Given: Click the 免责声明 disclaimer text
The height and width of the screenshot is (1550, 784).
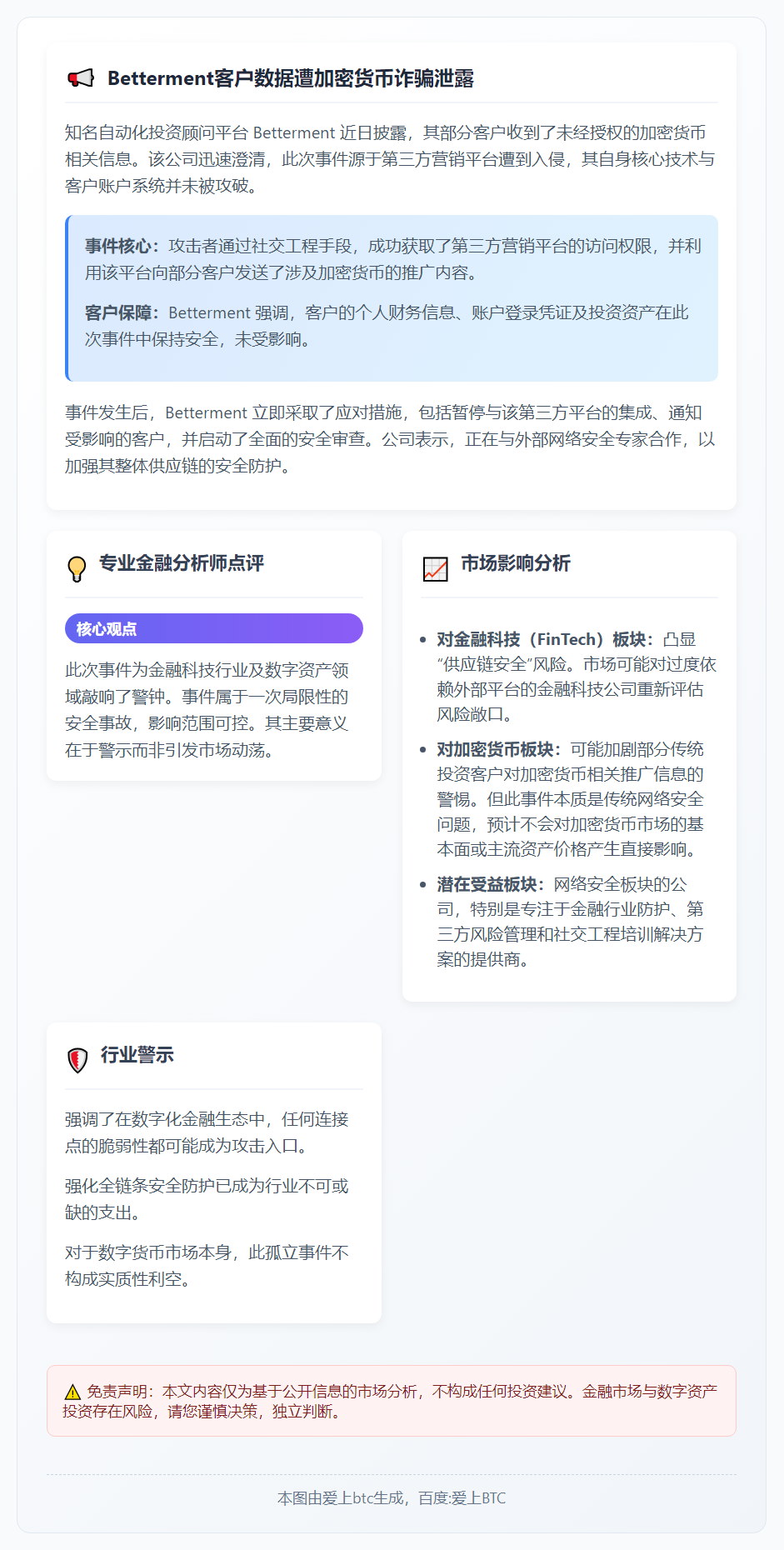Looking at the screenshot, I should 391,1401.
